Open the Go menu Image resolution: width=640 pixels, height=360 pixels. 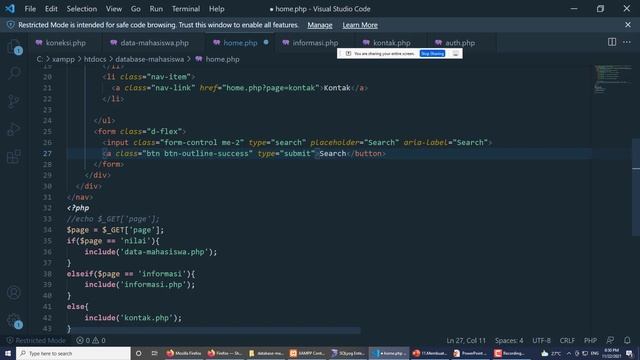(x=136, y=9)
